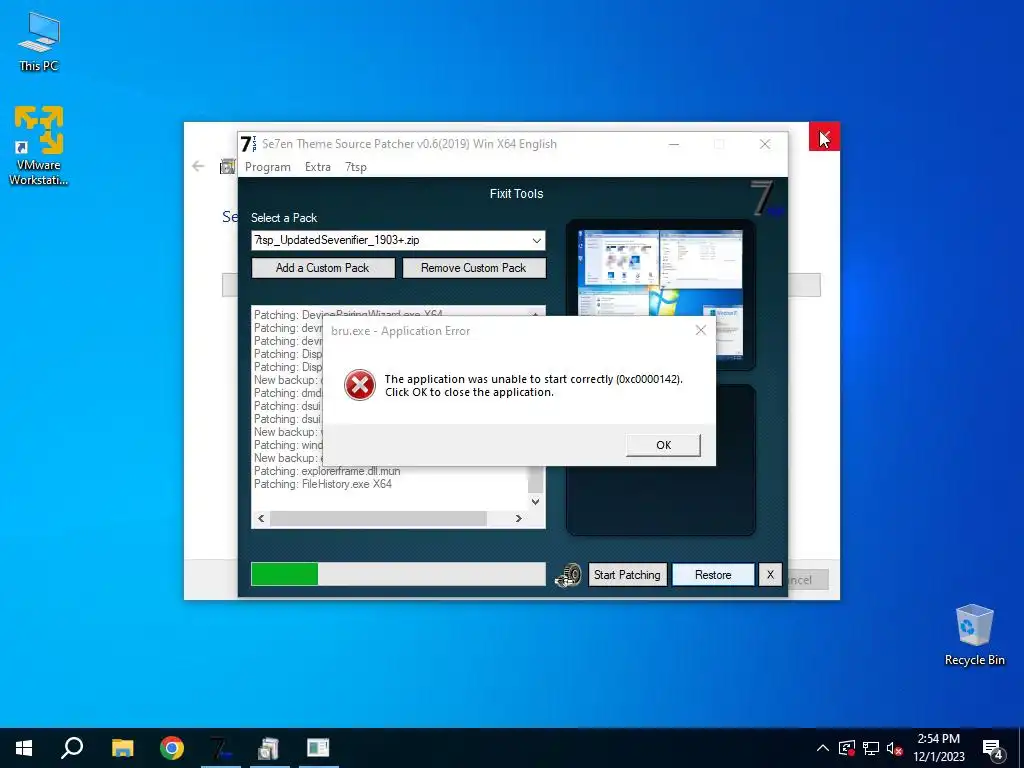Open the Windows Start menu
This screenshot has width=1024, height=768.
(x=24, y=748)
